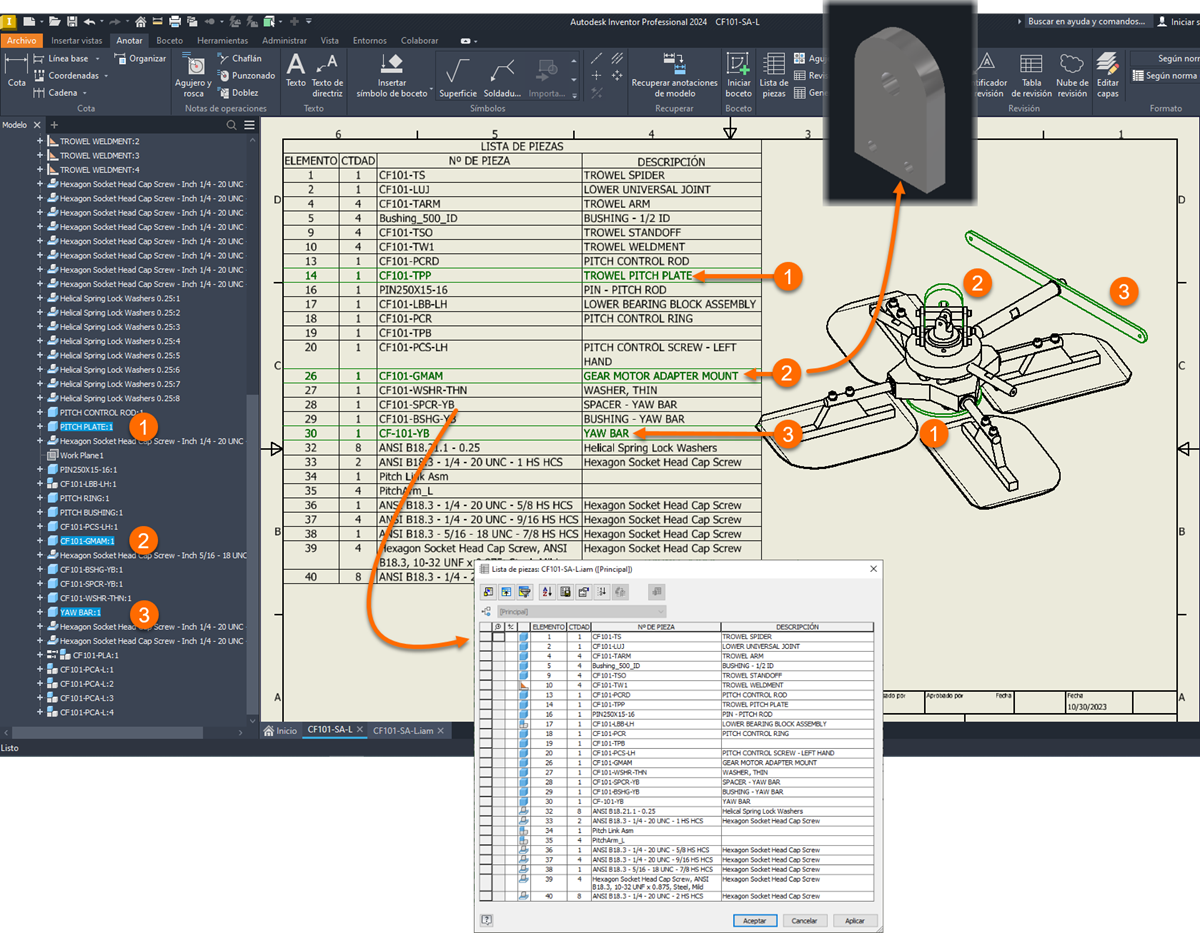Image resolution: width=1200 pixels, height=934 pixels.
Task: Add a Nube de revisión
Action: (x=1072, y=75)
